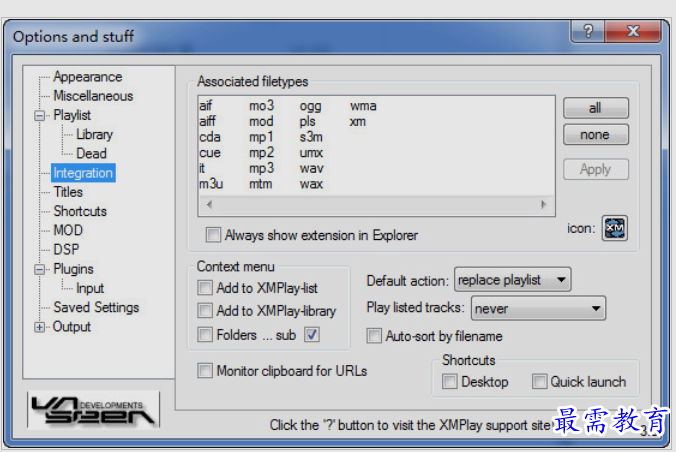The width and height of the screenshot is (676, 452).
Task: Close the Options and stuff window
Action: [x=633, y=31]
